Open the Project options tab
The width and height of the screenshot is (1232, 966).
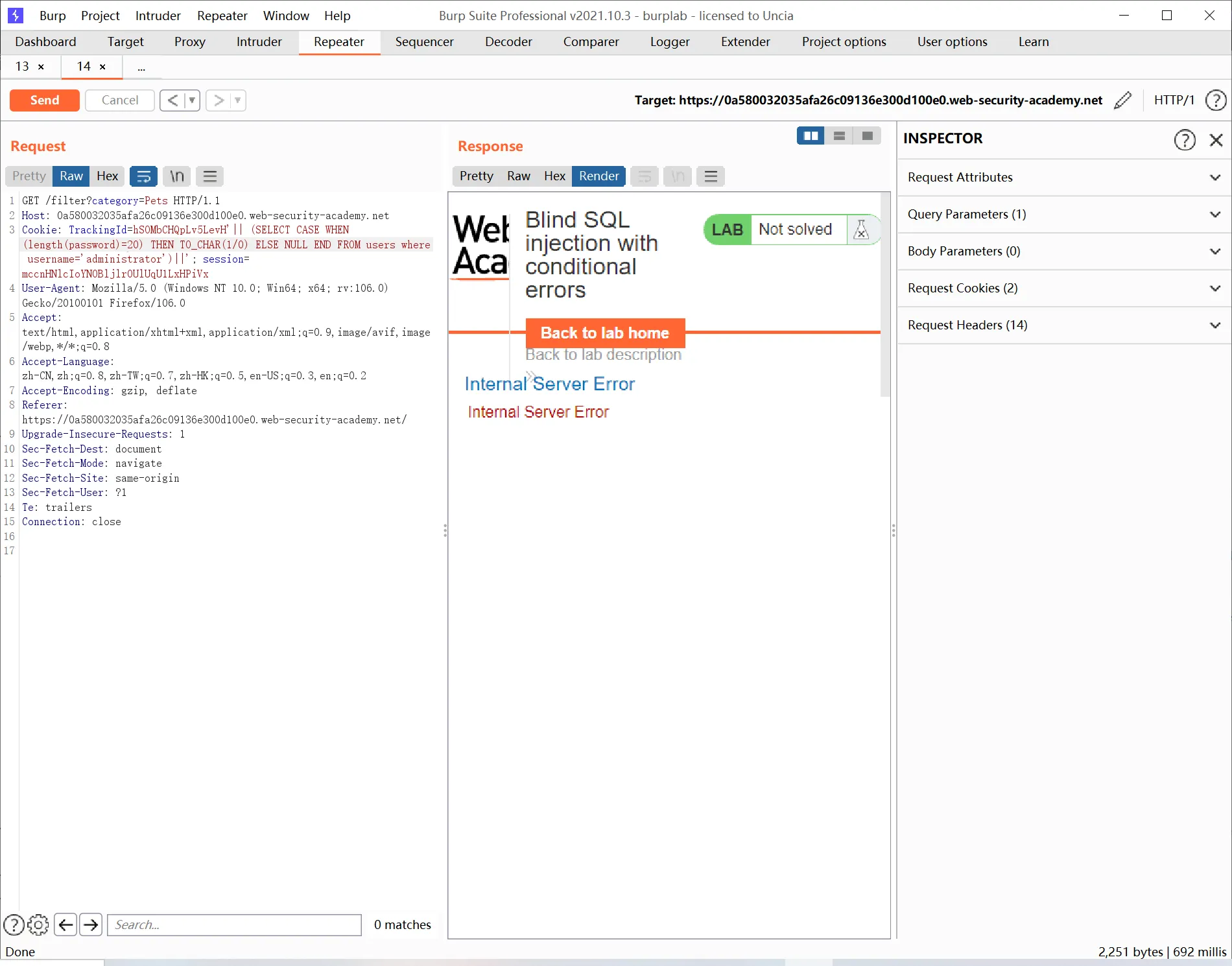coord(844,41)
